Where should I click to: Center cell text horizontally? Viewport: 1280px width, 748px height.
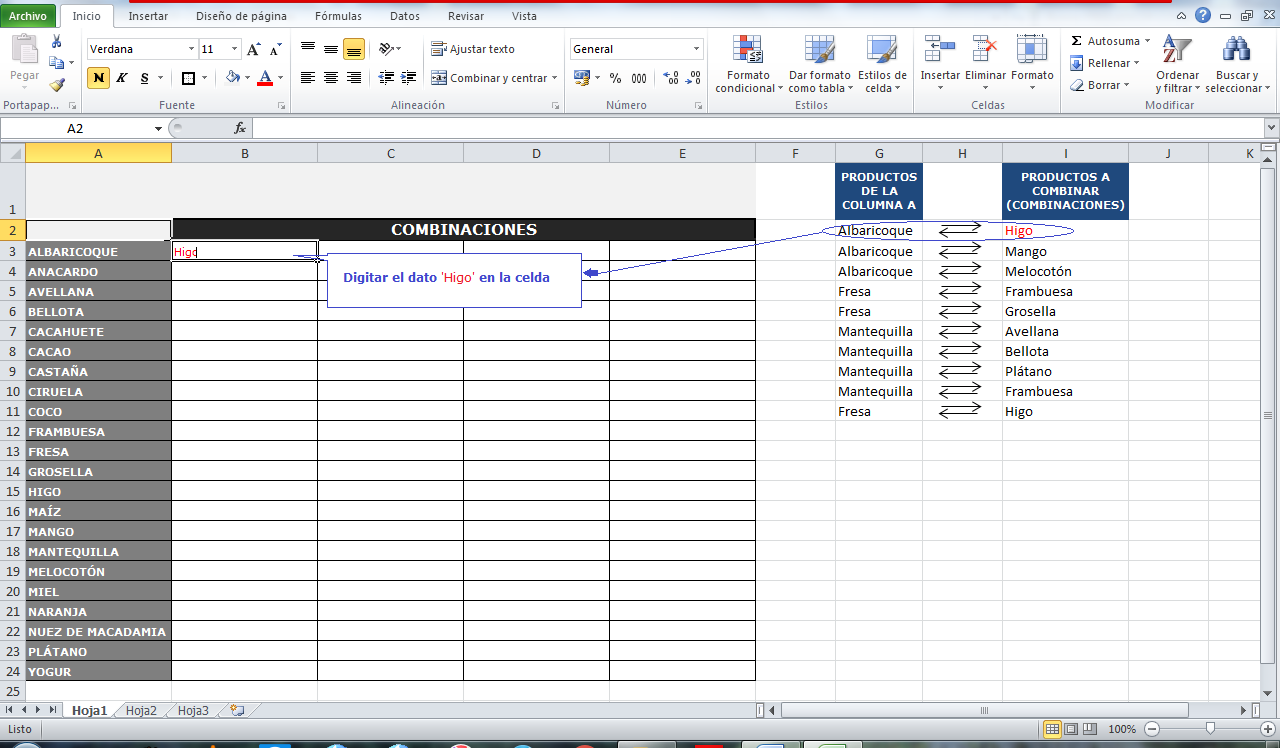(x=331, y=78)
